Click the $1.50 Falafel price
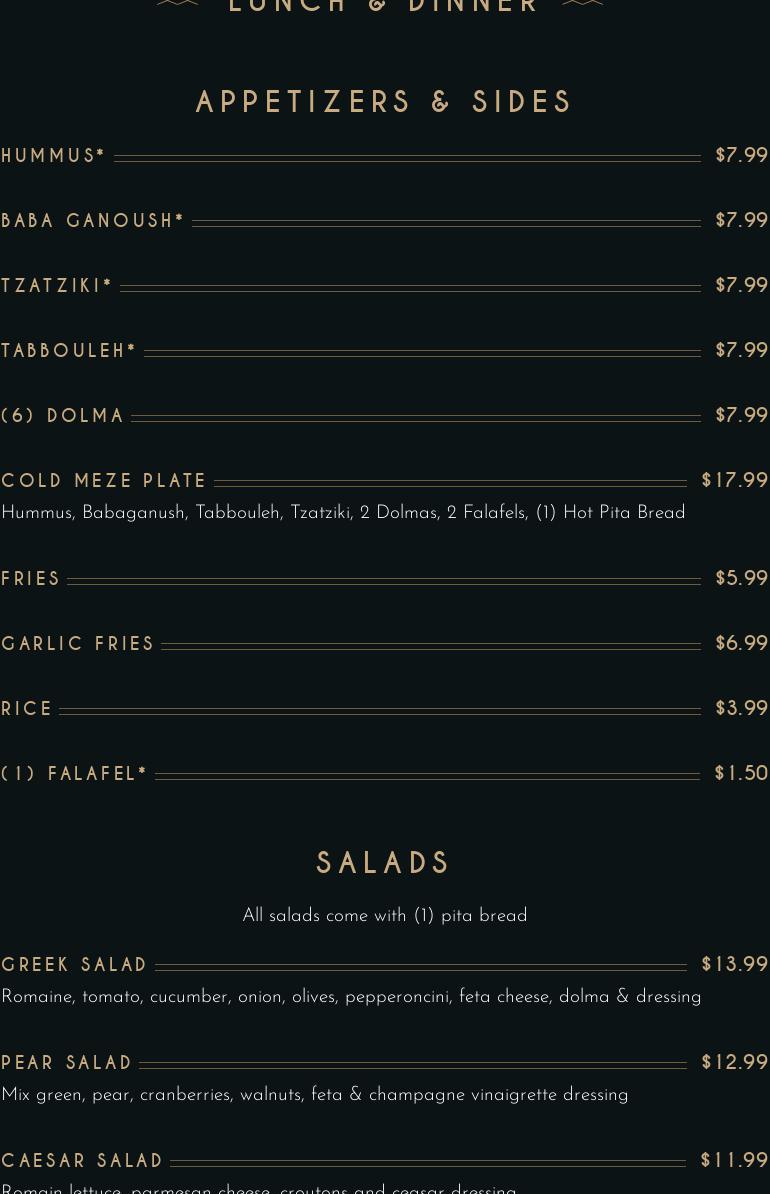This screenshot has height=1194, width=770. point(741,773)
